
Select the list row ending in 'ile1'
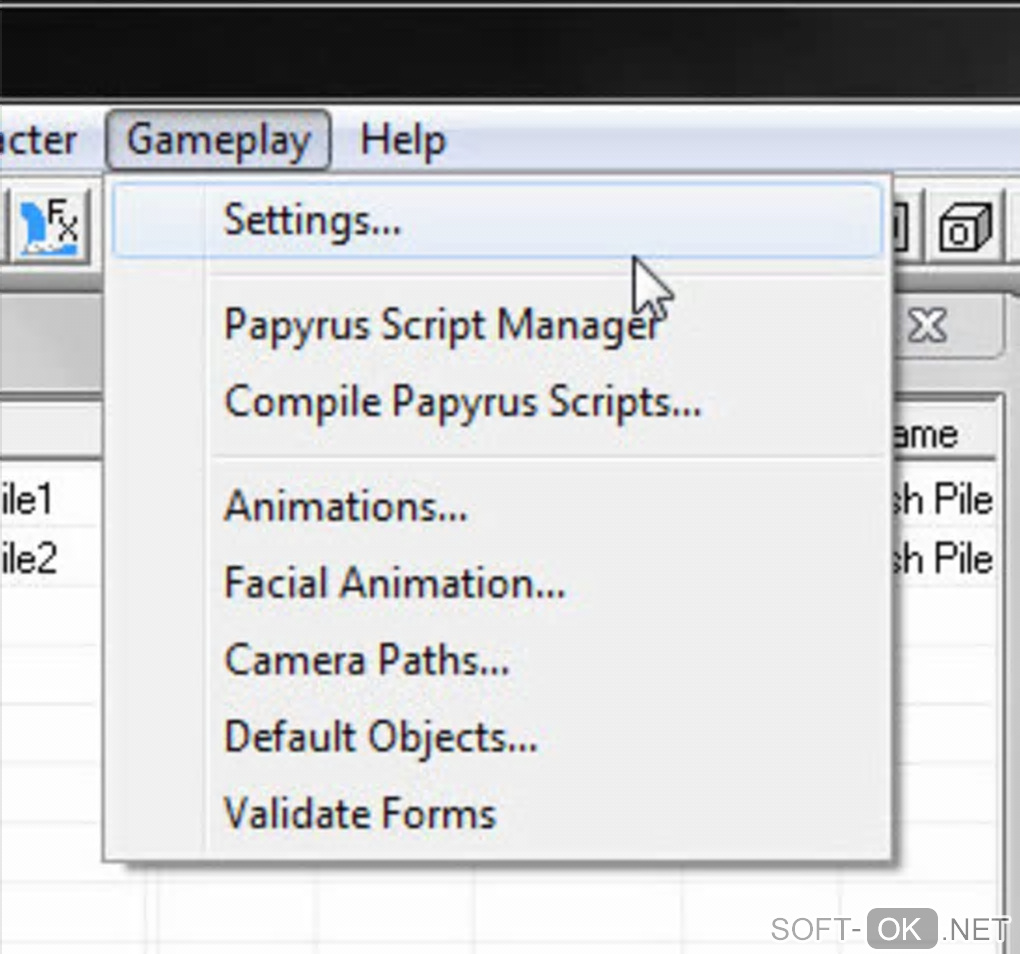(x=28, y=500)
